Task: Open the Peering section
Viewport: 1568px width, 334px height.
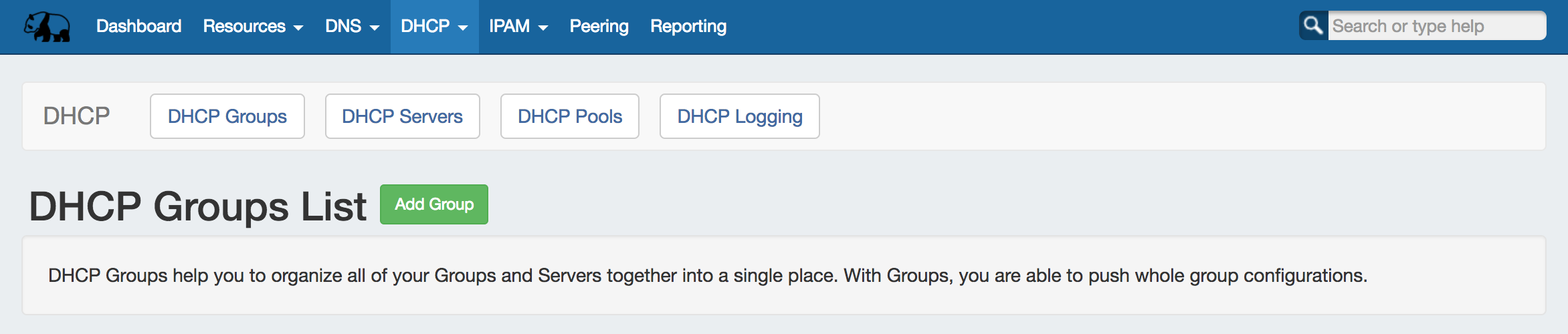Action: pyautogui.click(x=599, y=26)
